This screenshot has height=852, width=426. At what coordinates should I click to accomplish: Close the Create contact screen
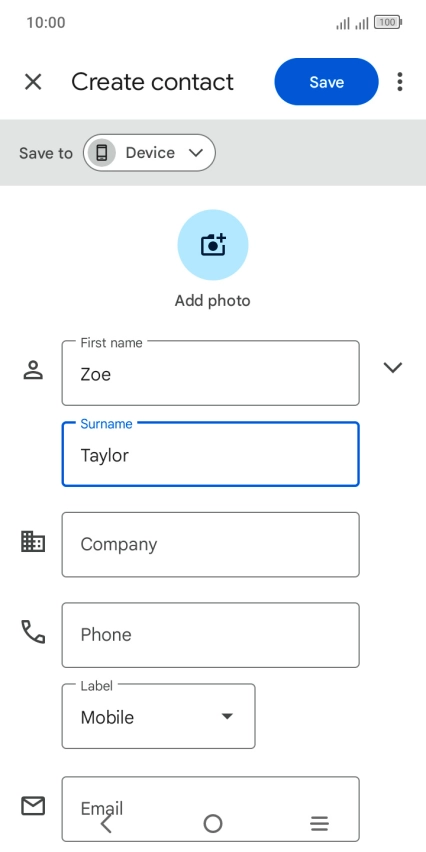(x=33, y=82)
